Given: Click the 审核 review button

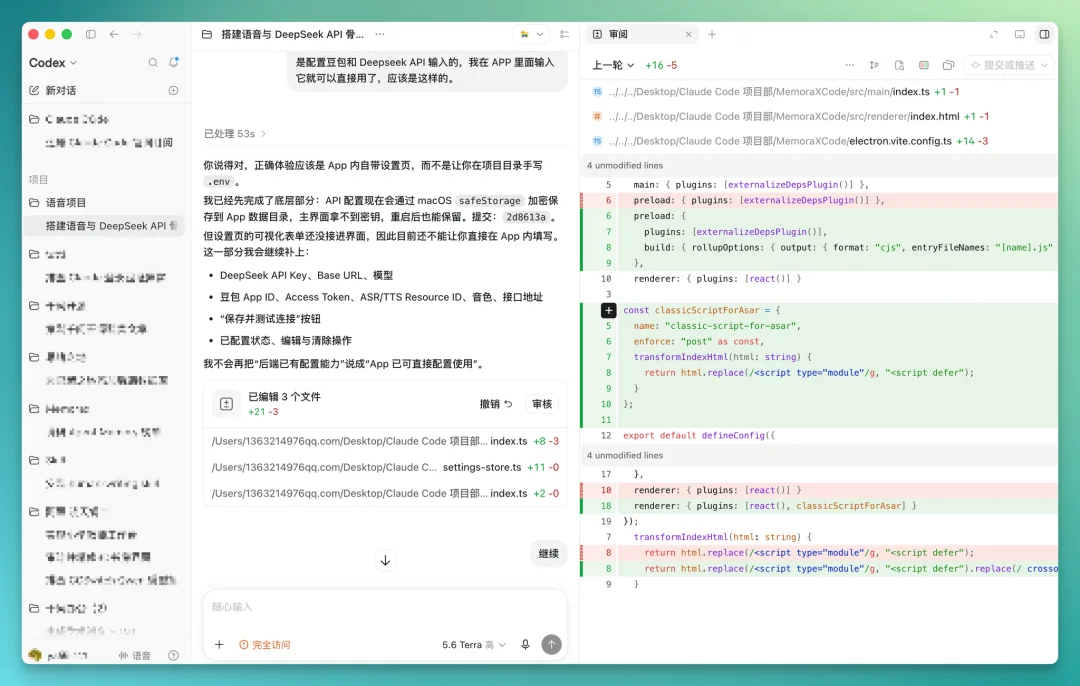Looking at the screenshot, I should [542, 404].
